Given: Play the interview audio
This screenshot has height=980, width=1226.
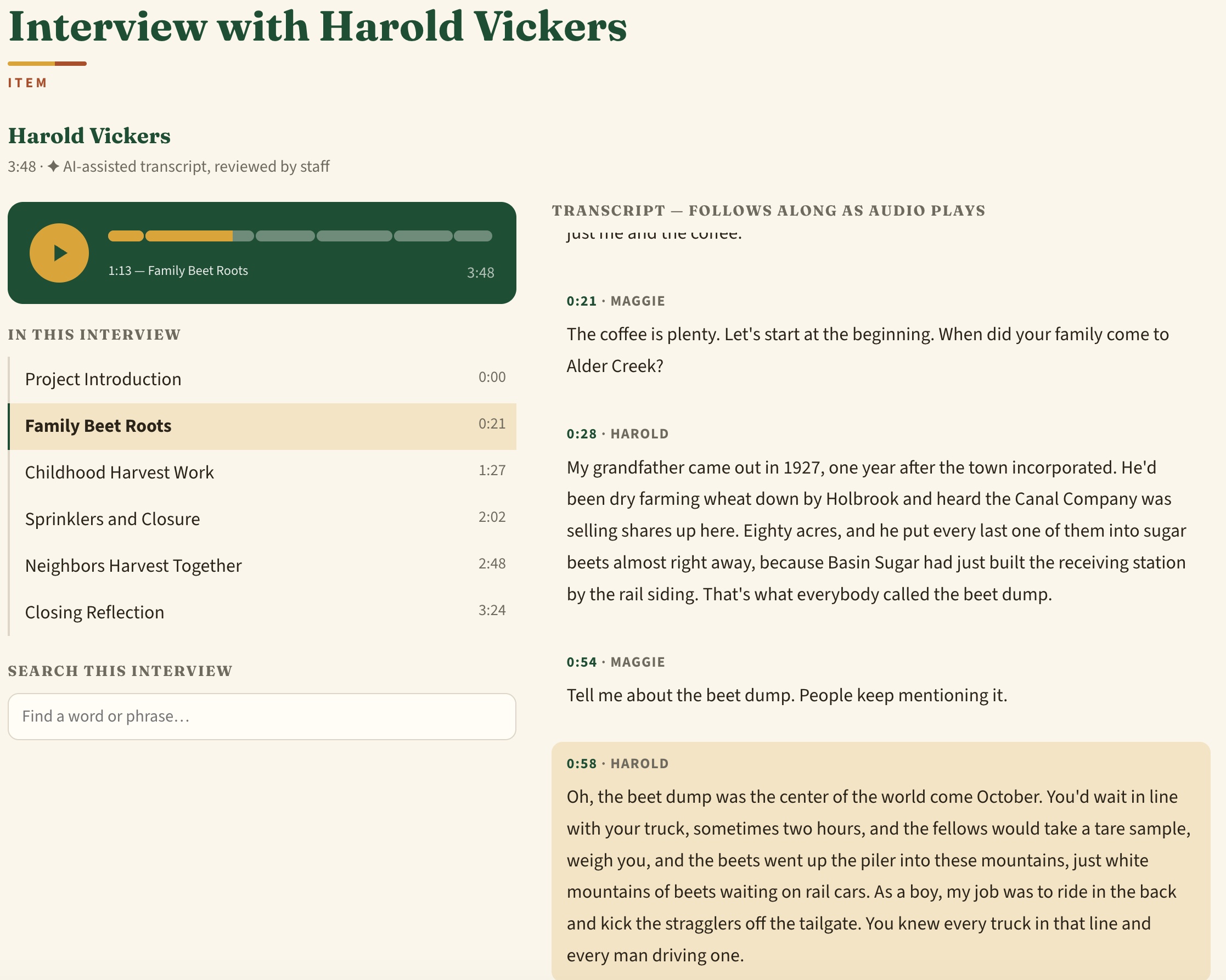Looking at the screenshot, I should [x=59, y=253].
